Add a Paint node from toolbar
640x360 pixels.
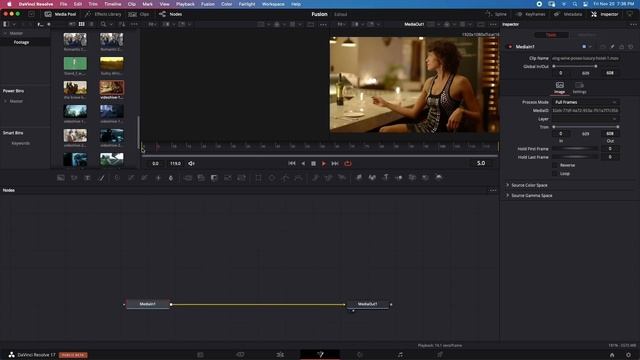tap(101, 178)
